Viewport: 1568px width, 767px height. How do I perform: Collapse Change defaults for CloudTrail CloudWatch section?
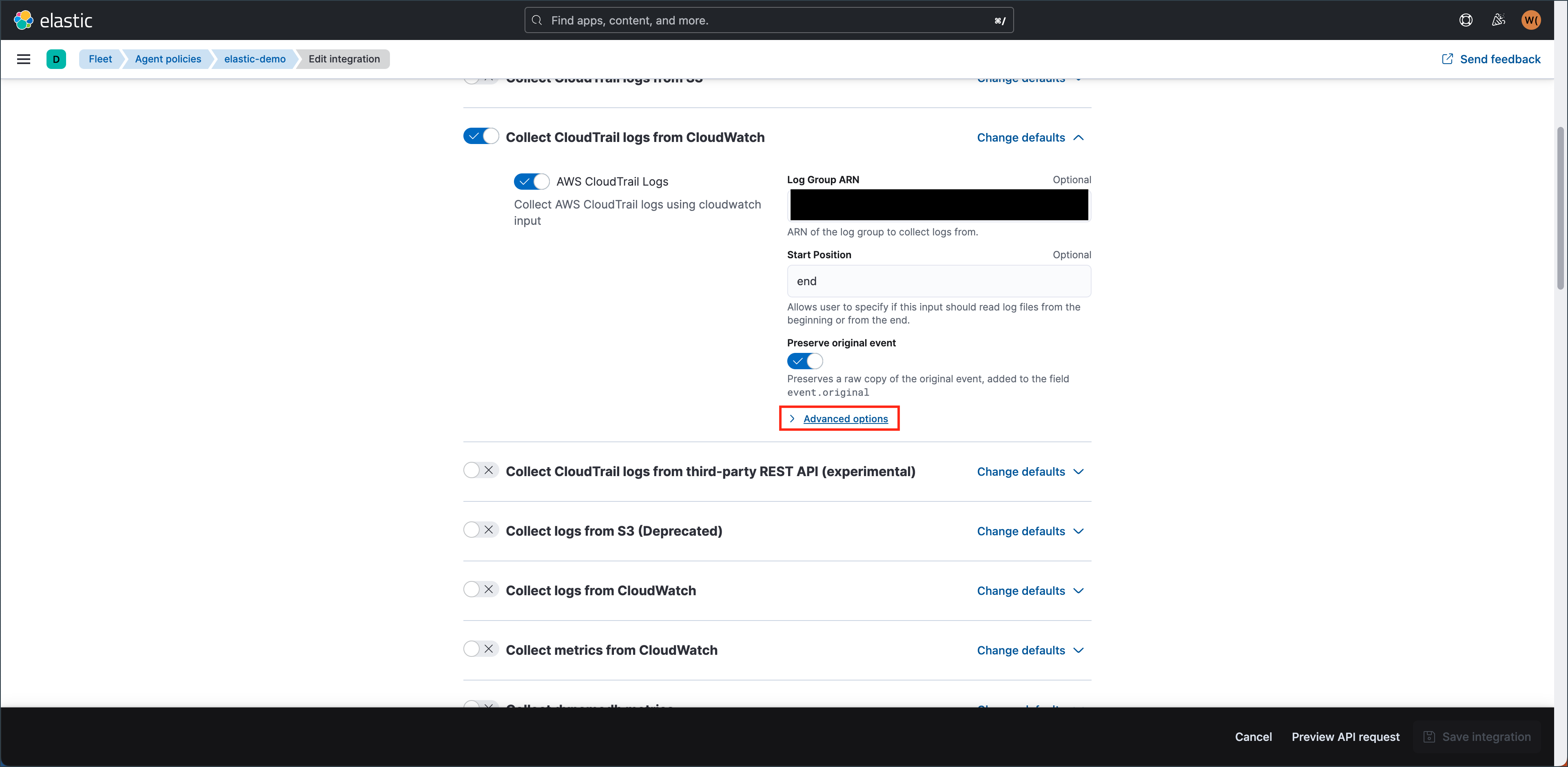(x=1030, y=137)
